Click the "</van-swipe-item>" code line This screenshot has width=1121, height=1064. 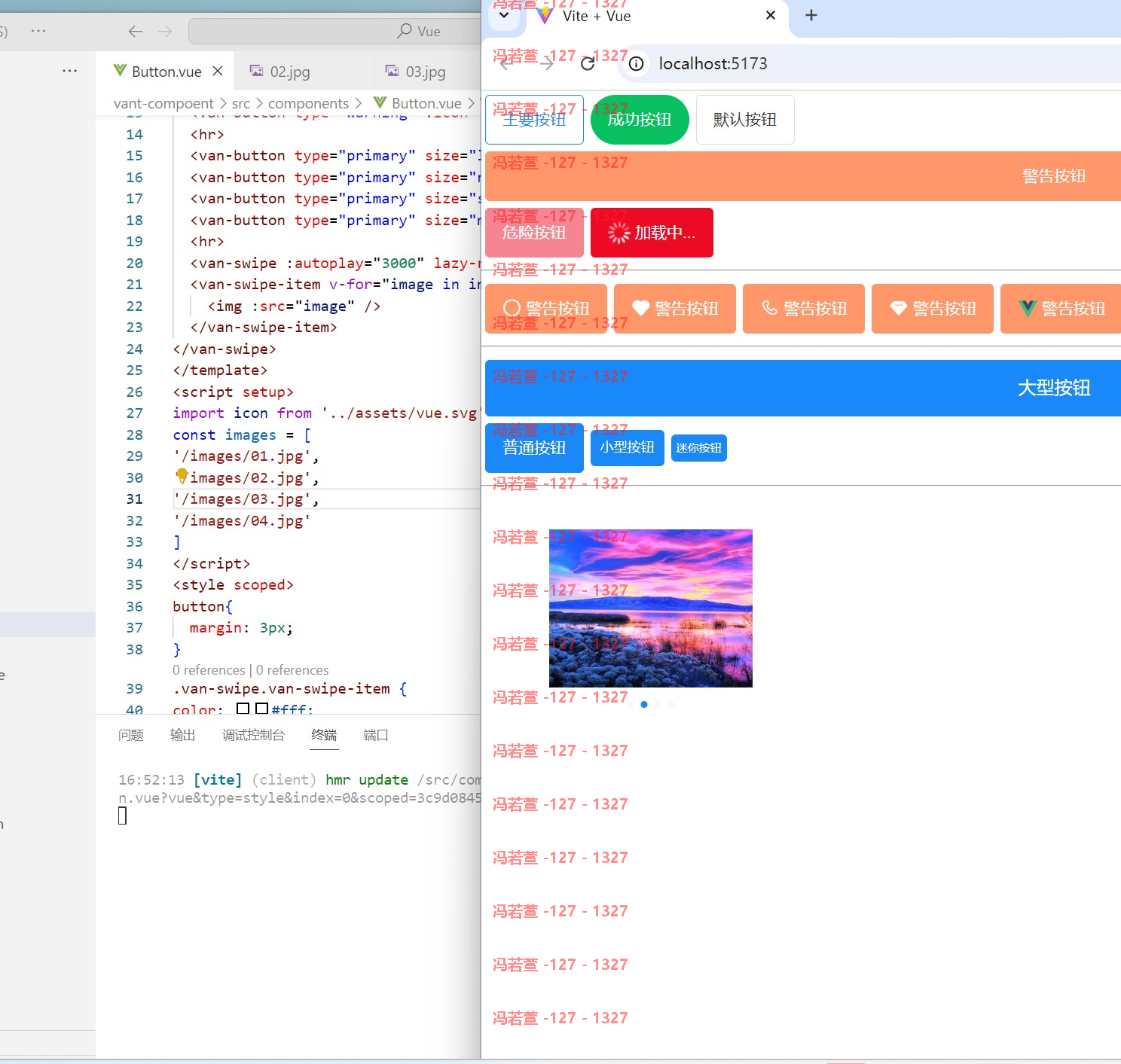[x=264, y=328]
